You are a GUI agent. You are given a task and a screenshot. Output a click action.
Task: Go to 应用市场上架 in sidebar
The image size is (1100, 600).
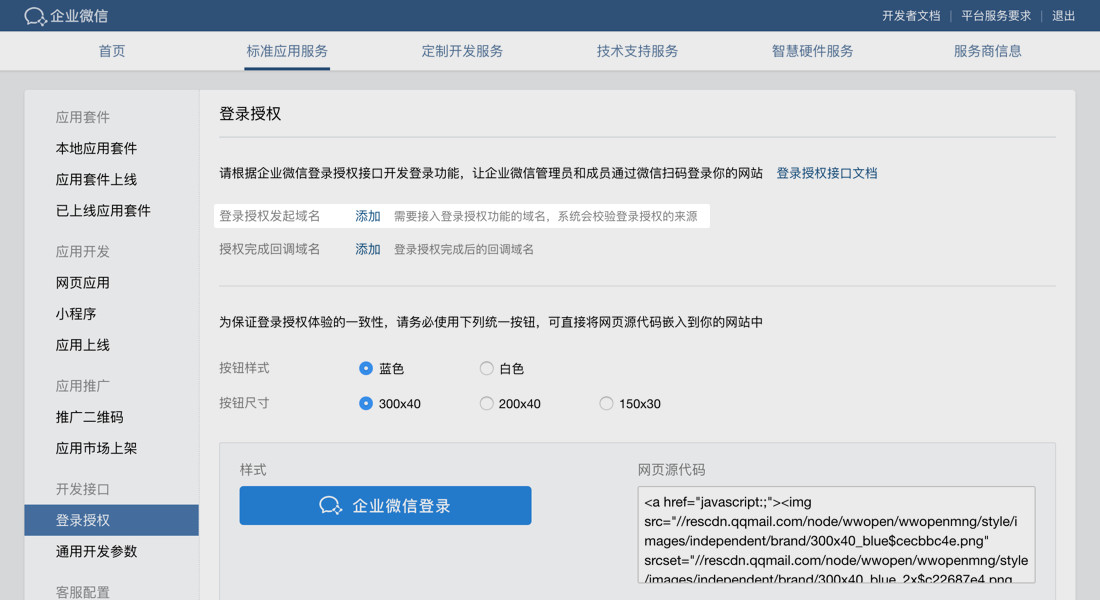pyautogui.click(x=96, y=448)
